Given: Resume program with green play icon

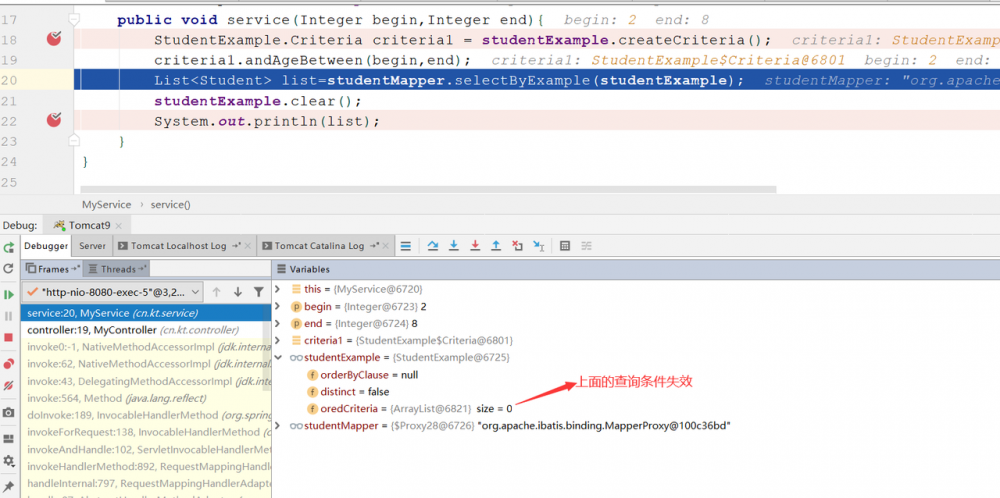Looking at the screenshot, I should coord(8,295).
